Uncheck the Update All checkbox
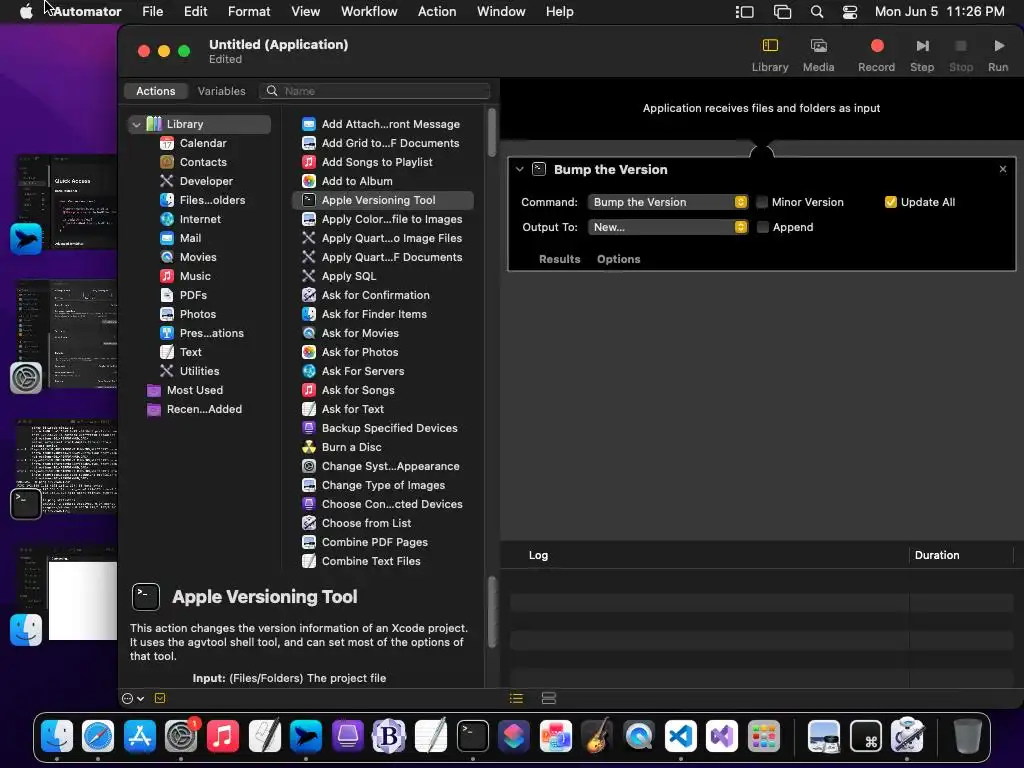The height and width of the screenshot is (768, 1024). point(891,202)
